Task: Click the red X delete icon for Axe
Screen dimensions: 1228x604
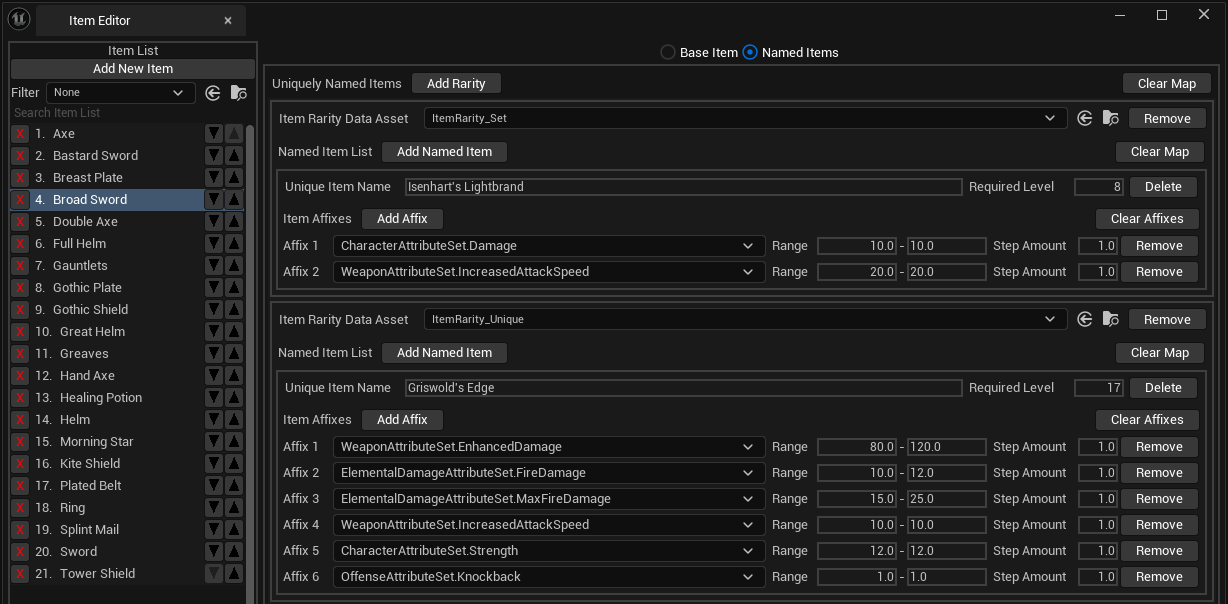Action: coord(20,134)
